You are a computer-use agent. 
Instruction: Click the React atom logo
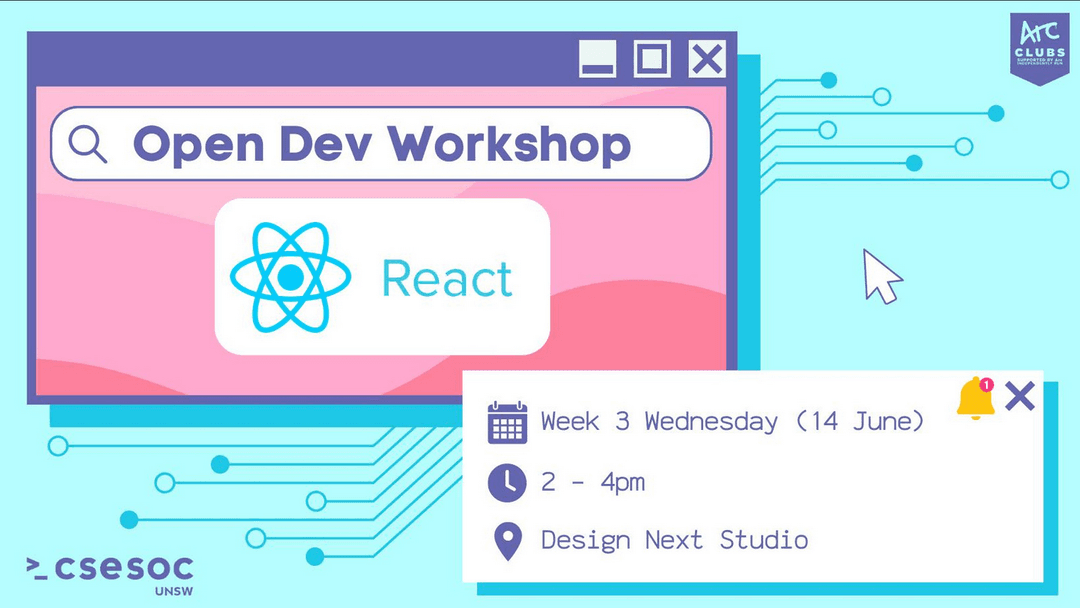290,277
